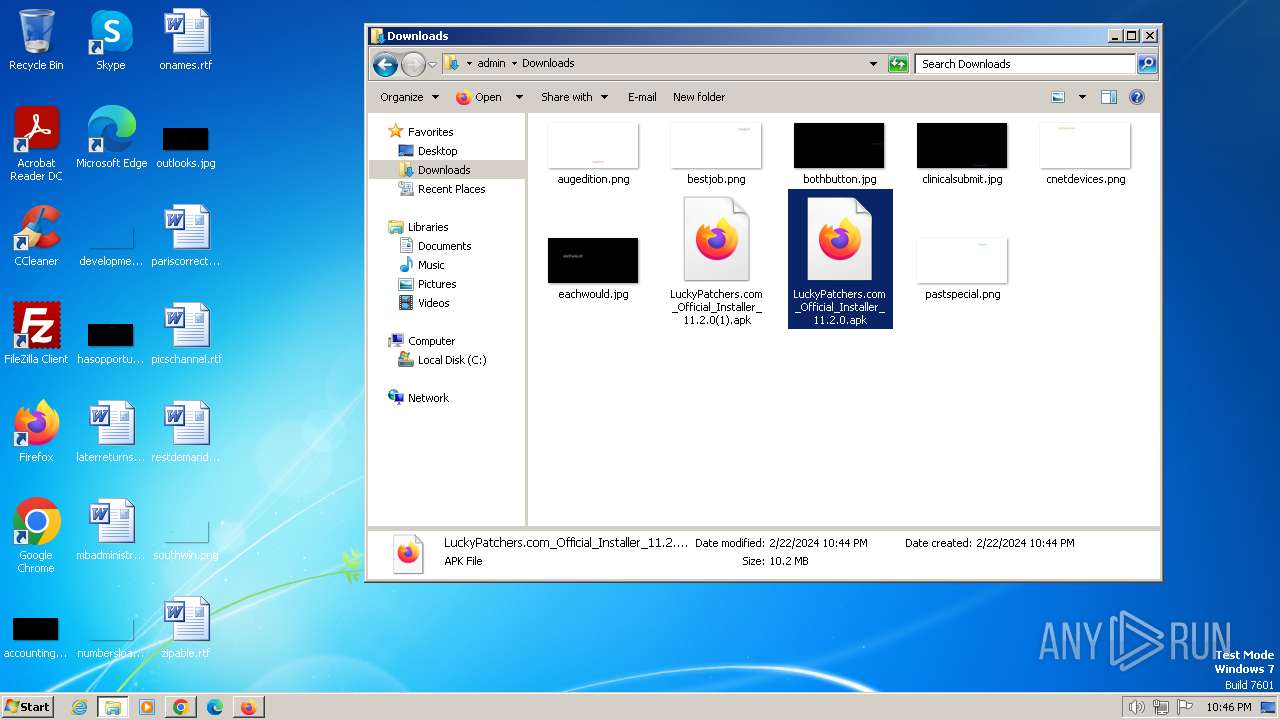1280x720 pixels.
Task: Open Videos library
Action: coord(433,303)
